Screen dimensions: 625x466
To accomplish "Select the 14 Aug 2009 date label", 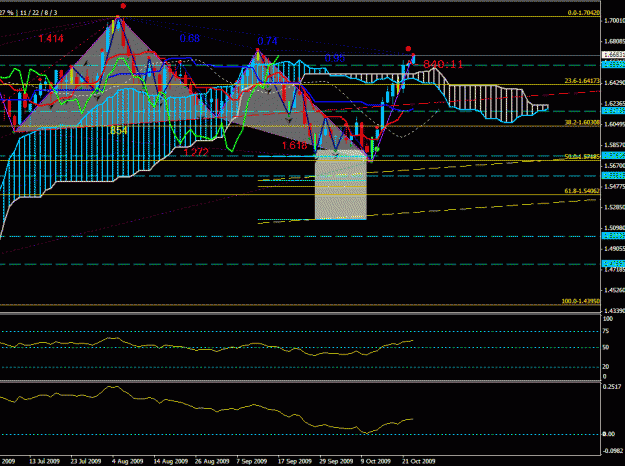I will [x=171, y=461].
